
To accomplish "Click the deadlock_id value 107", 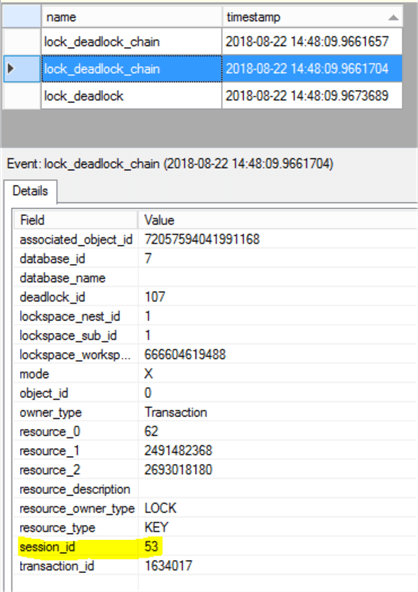I will click(155, 297).
